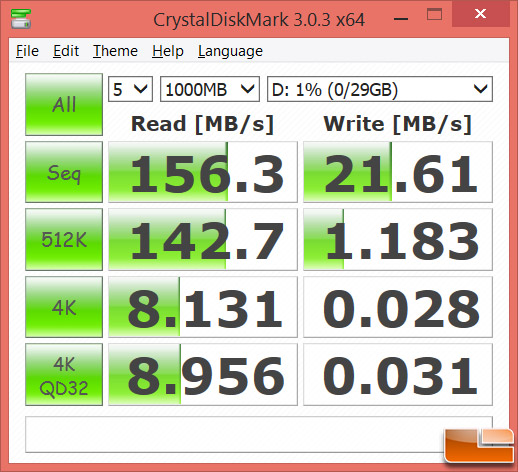Run the 4K QD32 benchmark test
Viewport: 518px width, 472px height.
click(64, 375)
